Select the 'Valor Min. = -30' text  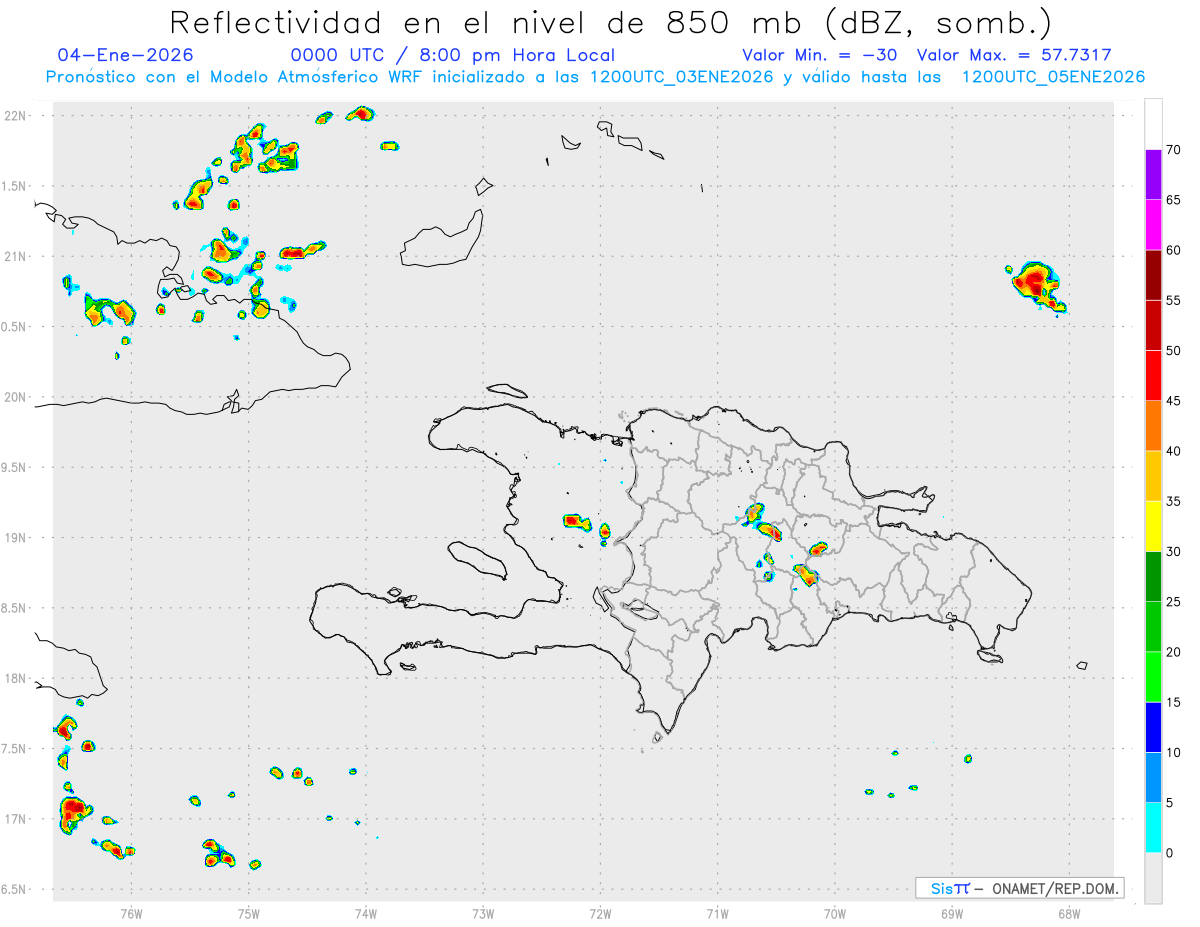coord(820,55)
